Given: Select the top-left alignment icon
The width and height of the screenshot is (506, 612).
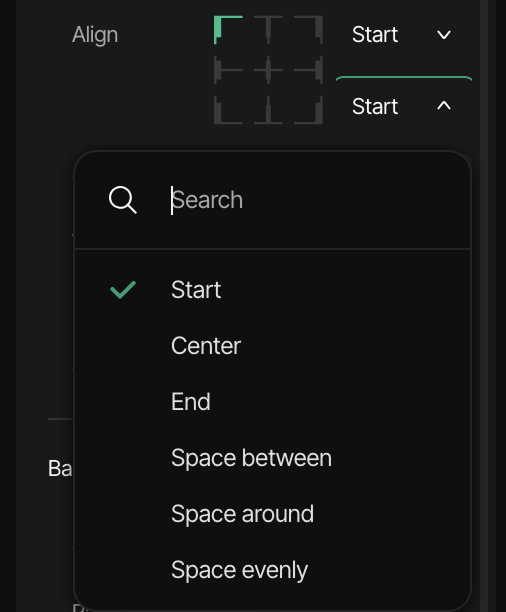Looking at the screenshot, I should tap(228, 30).
